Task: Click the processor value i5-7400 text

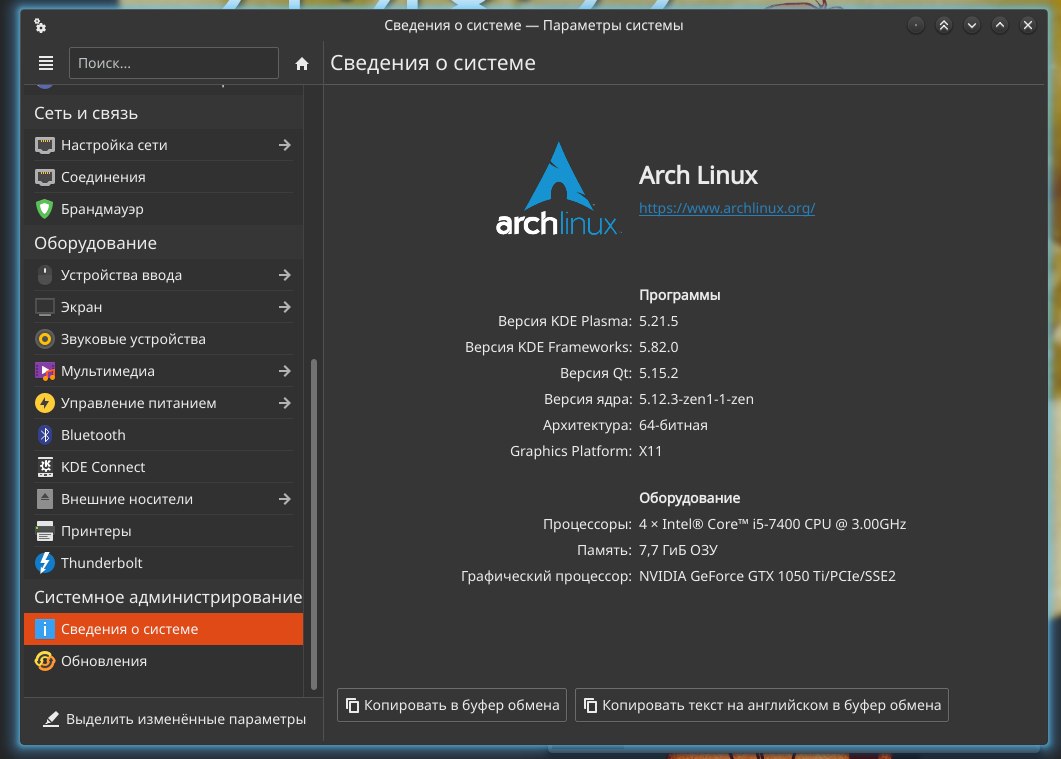Action: click(x=772, y=524)
